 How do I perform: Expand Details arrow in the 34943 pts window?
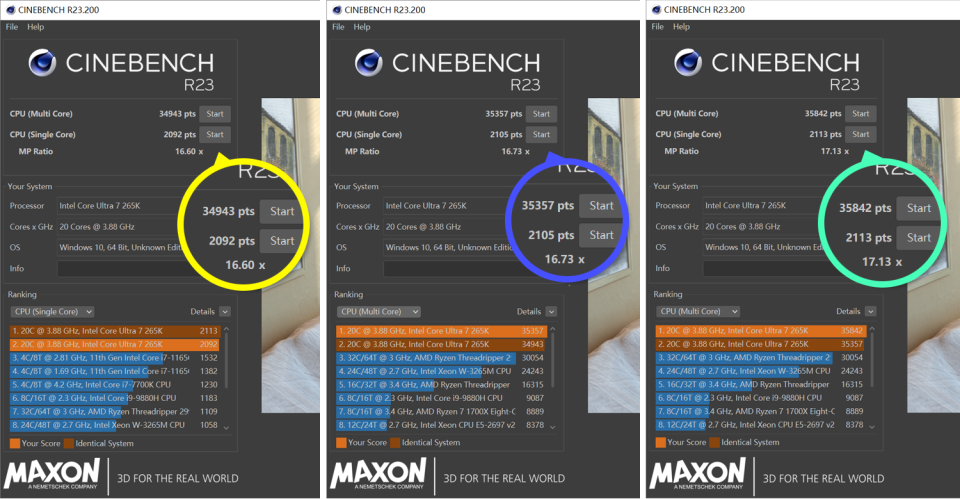click(225, 312)
